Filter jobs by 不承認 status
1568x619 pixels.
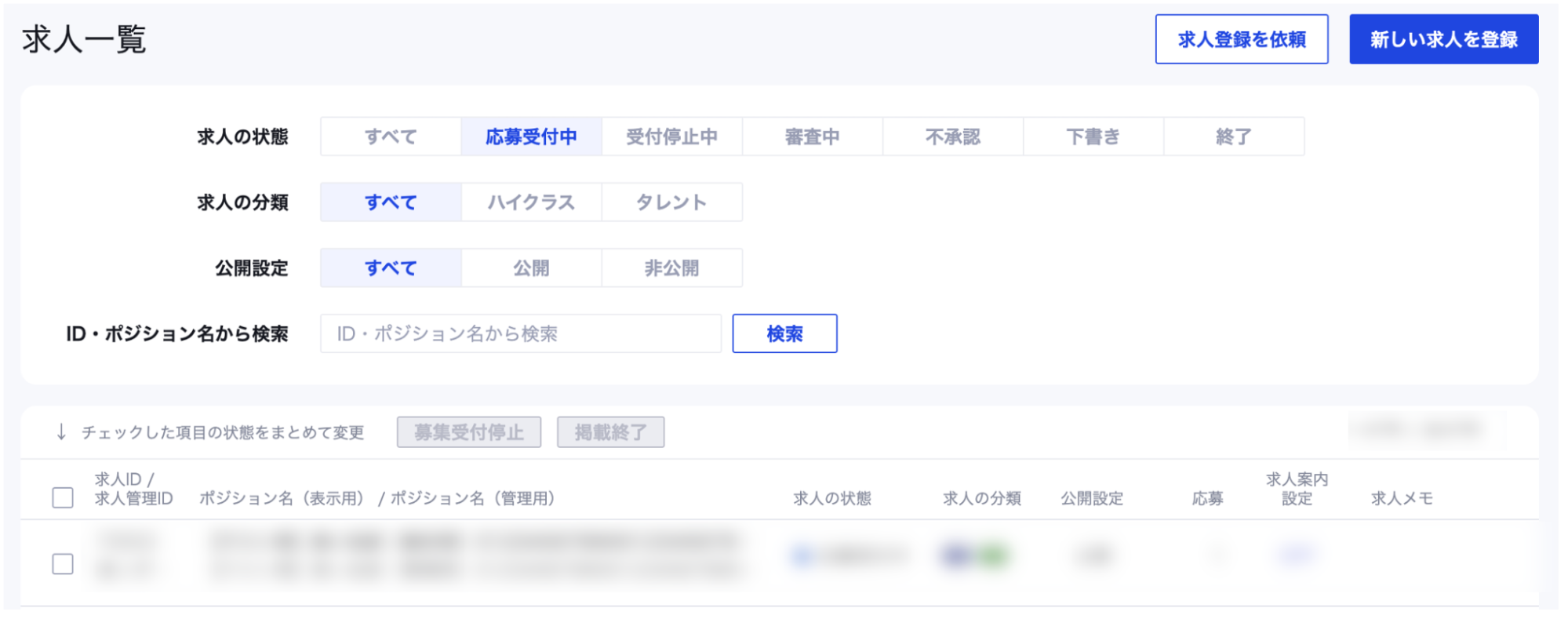pyautogui.click(x=952, y=137)
